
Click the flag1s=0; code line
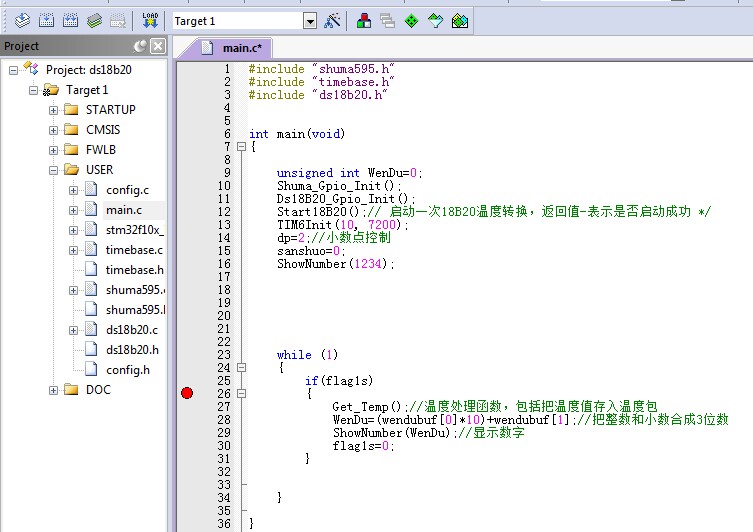pos(363,446)
